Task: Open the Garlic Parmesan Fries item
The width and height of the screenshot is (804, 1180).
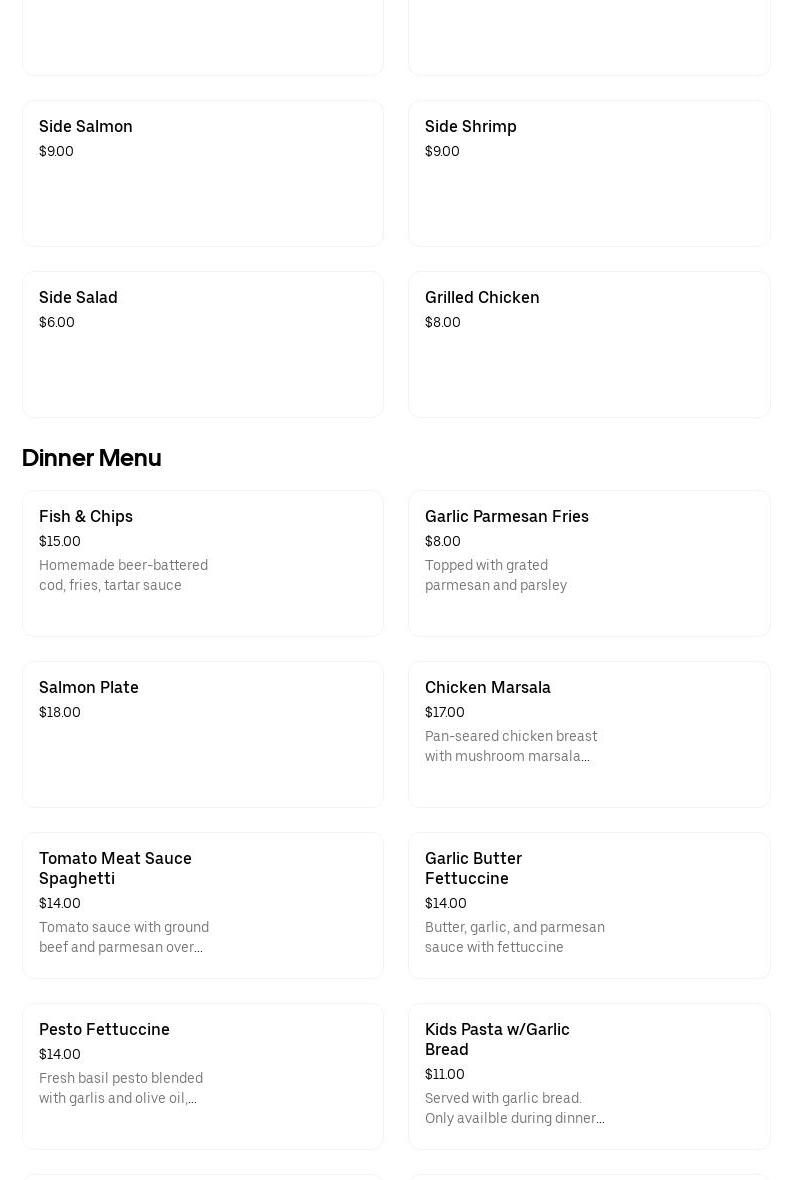Action: [588, 563]
